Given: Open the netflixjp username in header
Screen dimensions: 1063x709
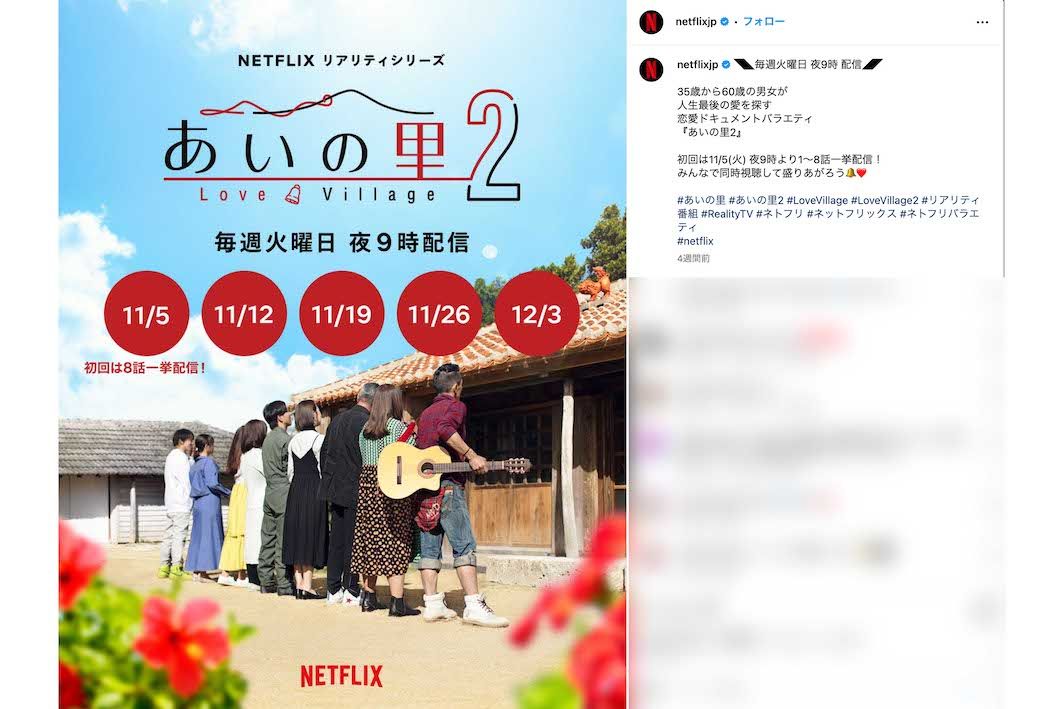Looking at the screenshot, I should 696,22.
